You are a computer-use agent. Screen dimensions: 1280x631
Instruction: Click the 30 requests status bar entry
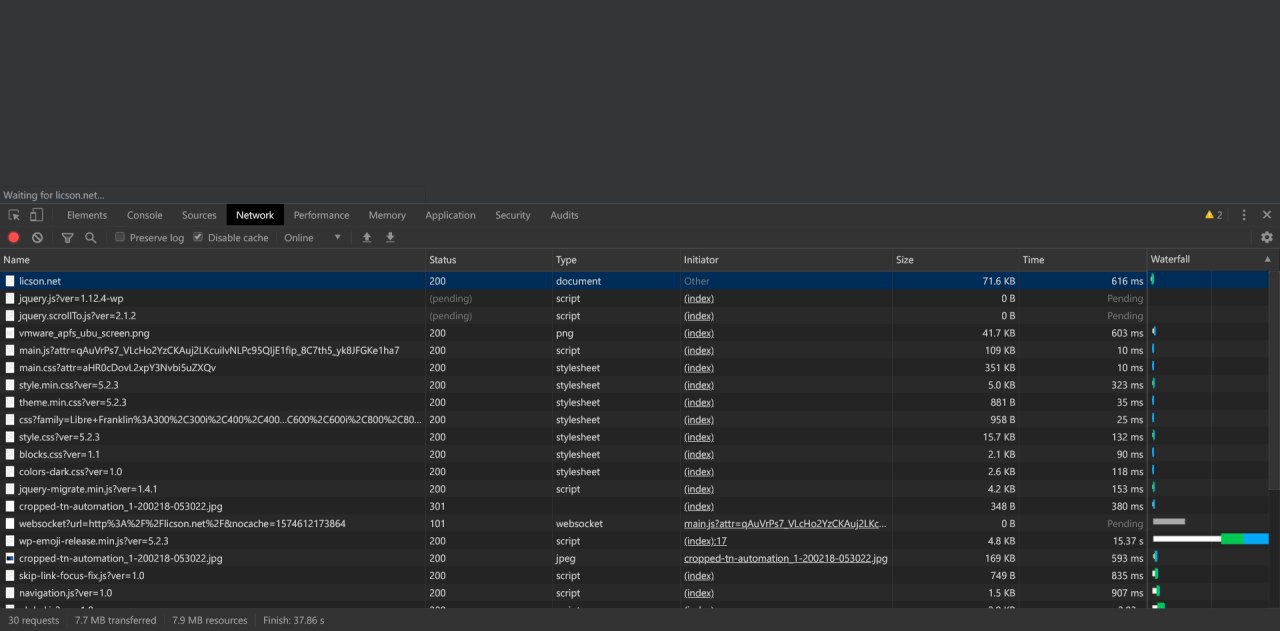pyautogui.click(x=33, y=620)
